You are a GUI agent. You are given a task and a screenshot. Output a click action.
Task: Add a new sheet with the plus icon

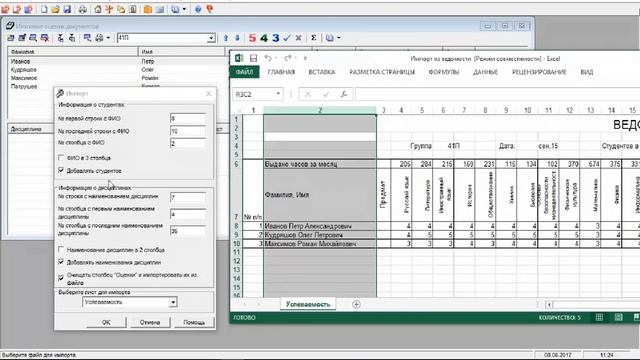tap(356, 304)
